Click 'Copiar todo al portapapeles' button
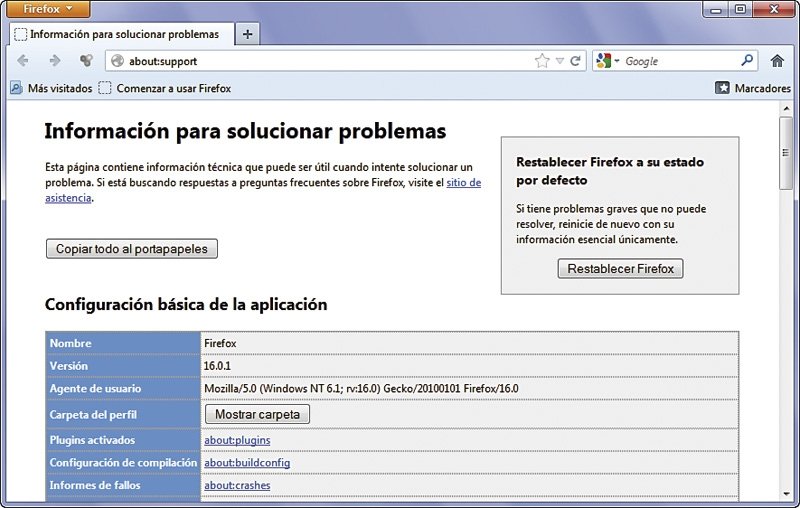The image size is (800, 508). click(x=132, y=249)
